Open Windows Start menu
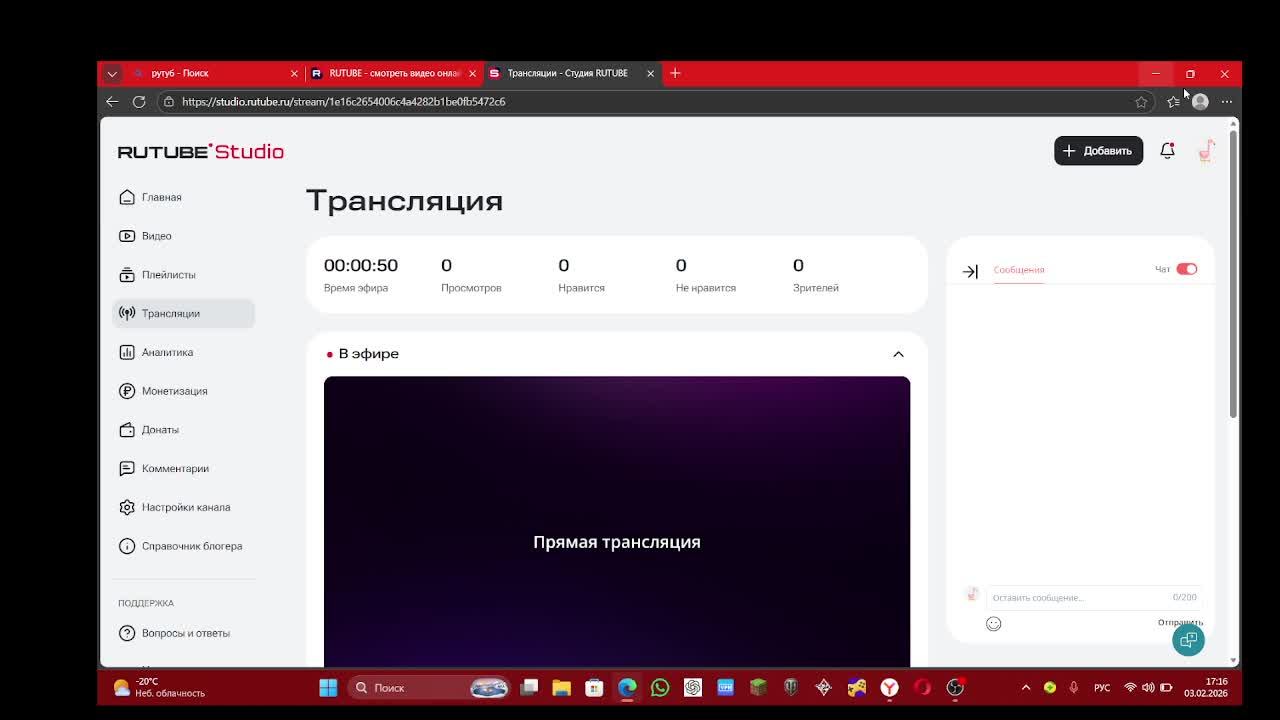This screenshot has width=1280, height=720. 328,687
